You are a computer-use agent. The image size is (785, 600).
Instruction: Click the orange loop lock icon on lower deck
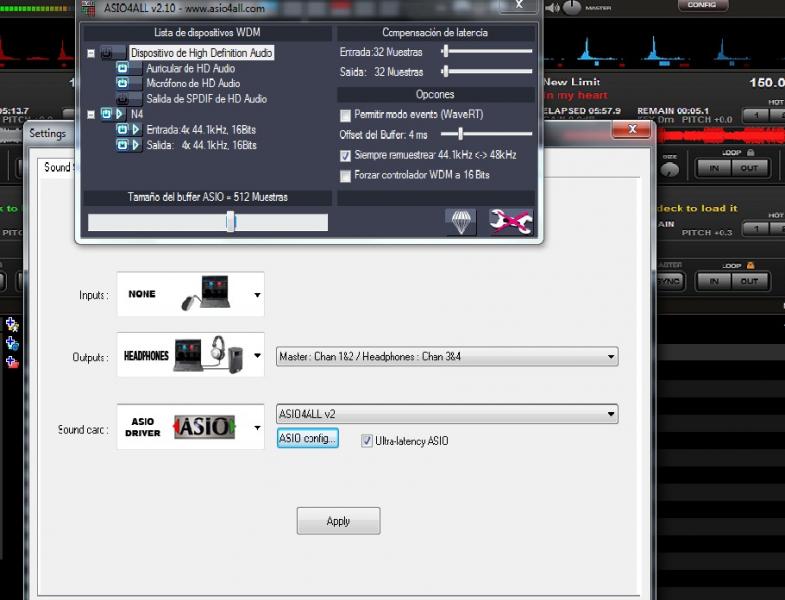pyautogui.click(x=750, y=265)
